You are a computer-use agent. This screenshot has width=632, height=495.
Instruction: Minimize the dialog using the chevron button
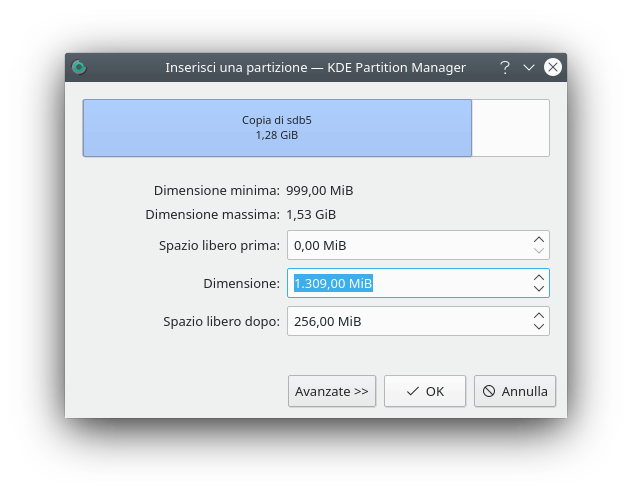coord(529,68)
